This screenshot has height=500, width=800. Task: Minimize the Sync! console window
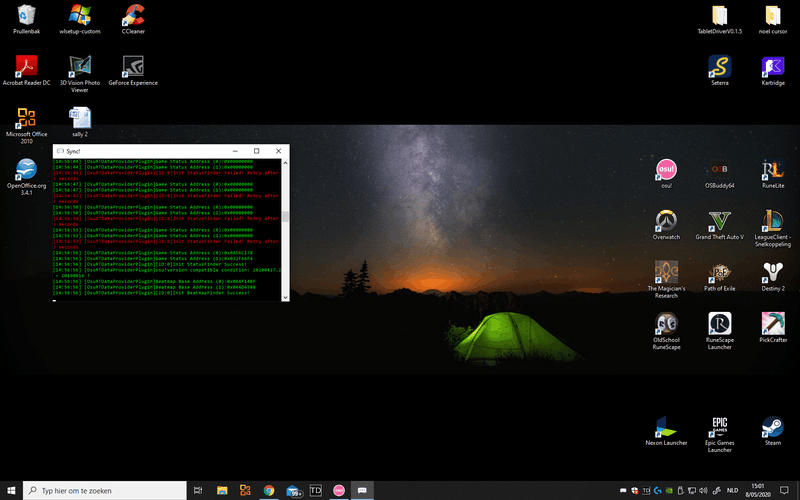point(235,151)
